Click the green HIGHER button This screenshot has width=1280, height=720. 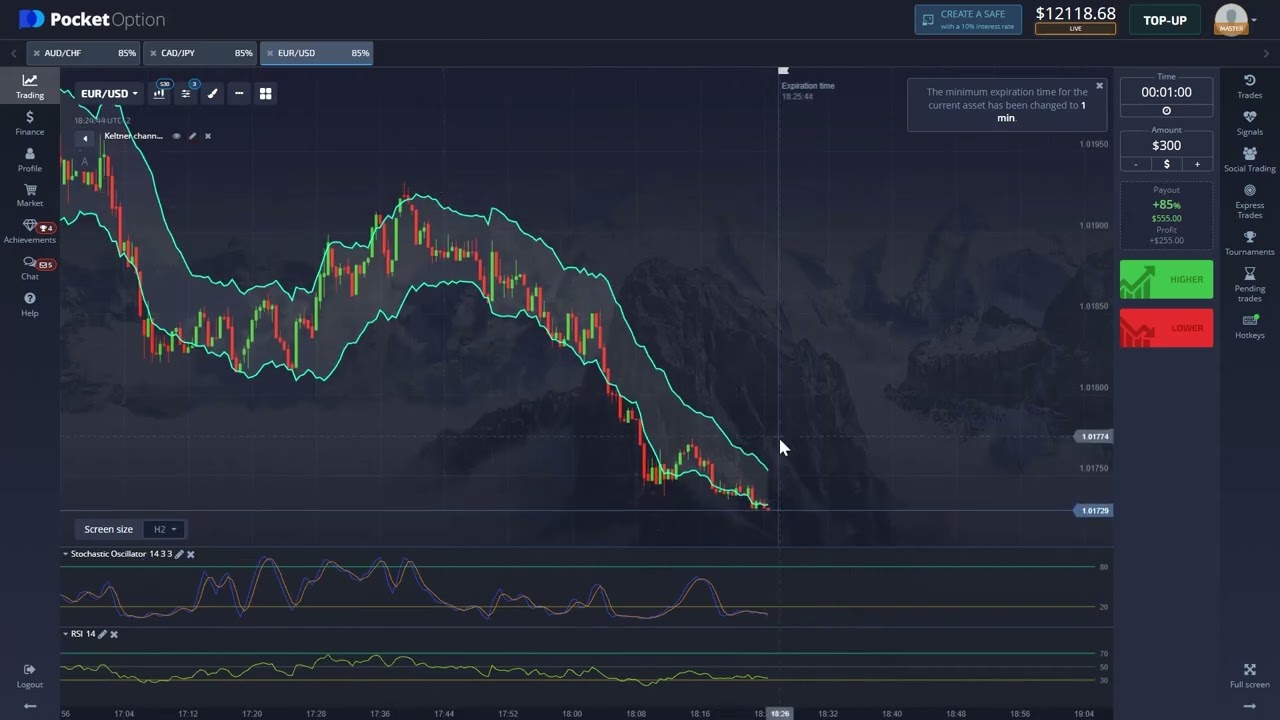(x=1166, y=279)
